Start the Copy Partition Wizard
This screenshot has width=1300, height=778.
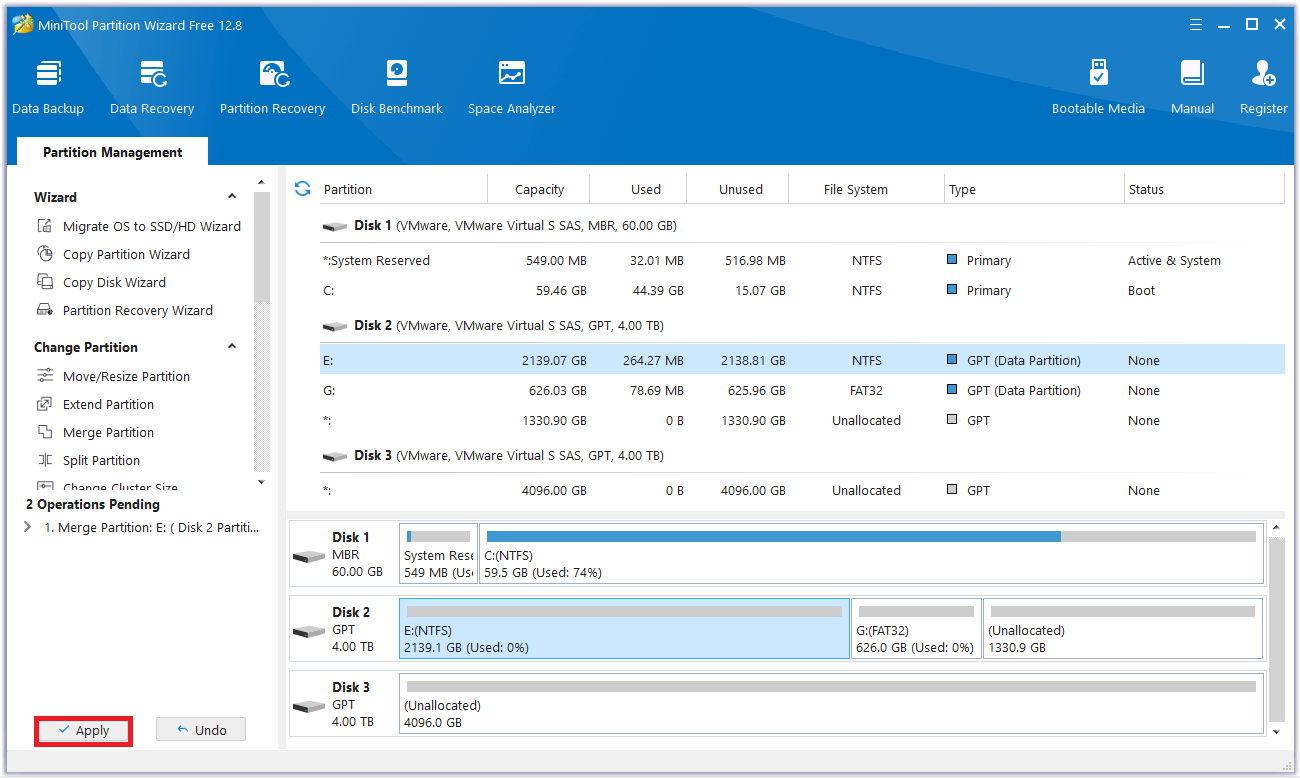click(x=113, y=254)
